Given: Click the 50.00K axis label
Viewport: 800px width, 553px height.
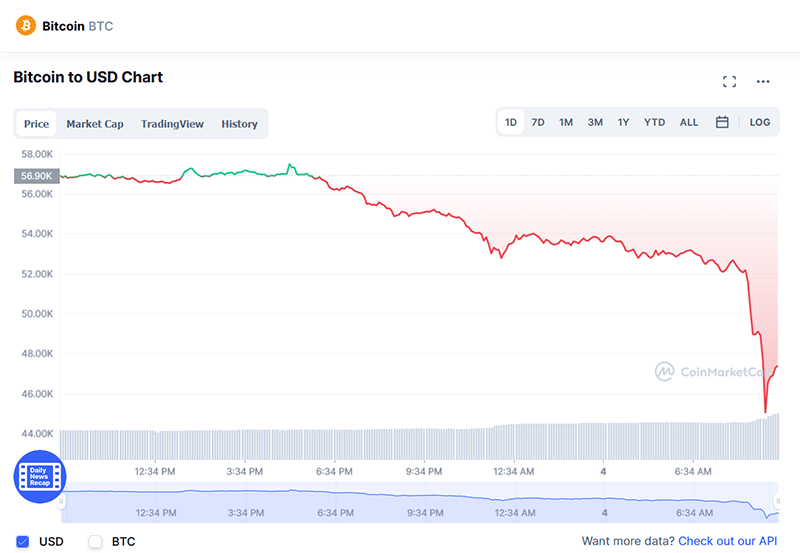Looking at the screenshot, I should [x=37, y=314].
